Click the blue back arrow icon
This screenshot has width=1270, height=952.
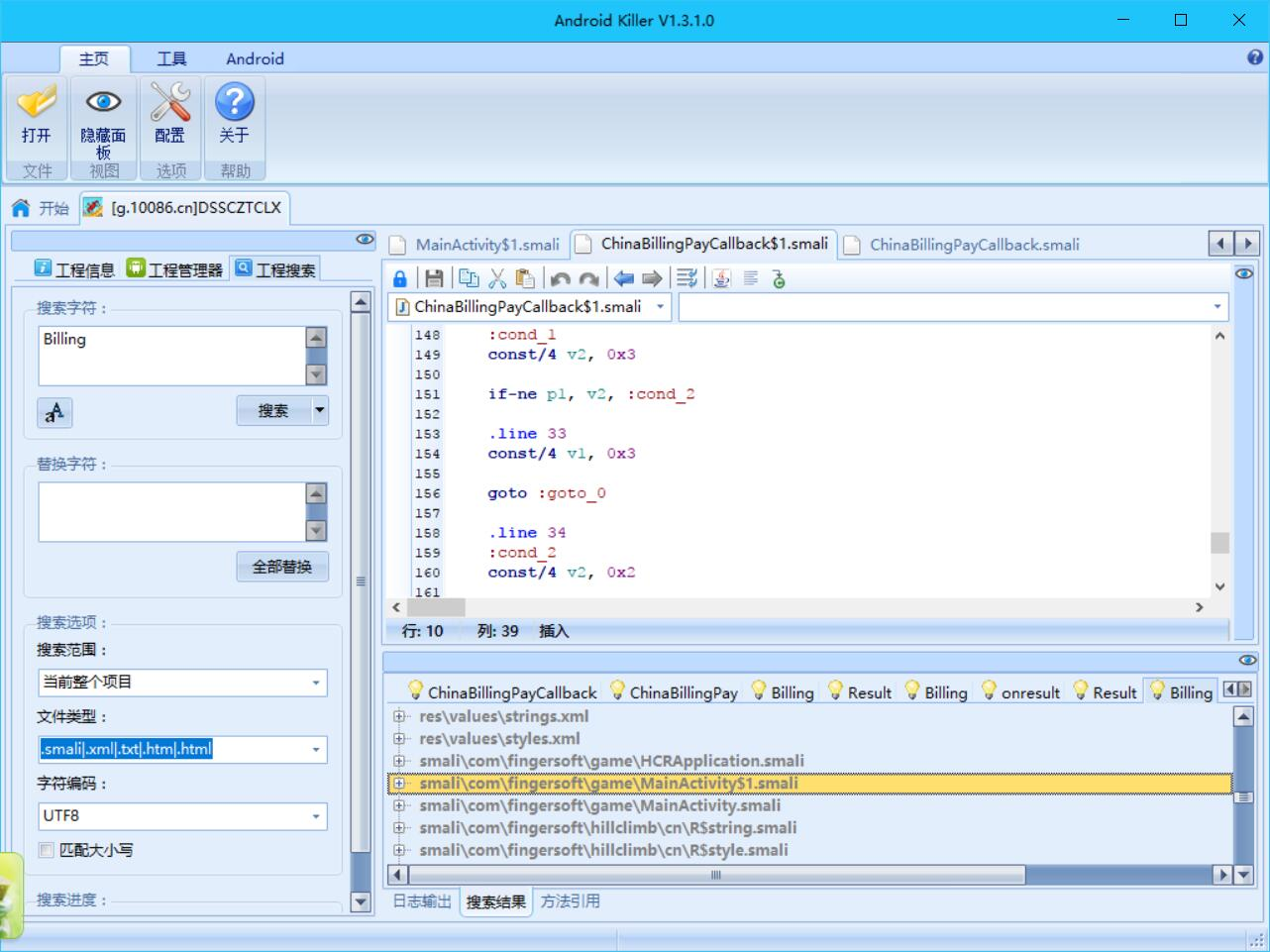tap(623, 279)
